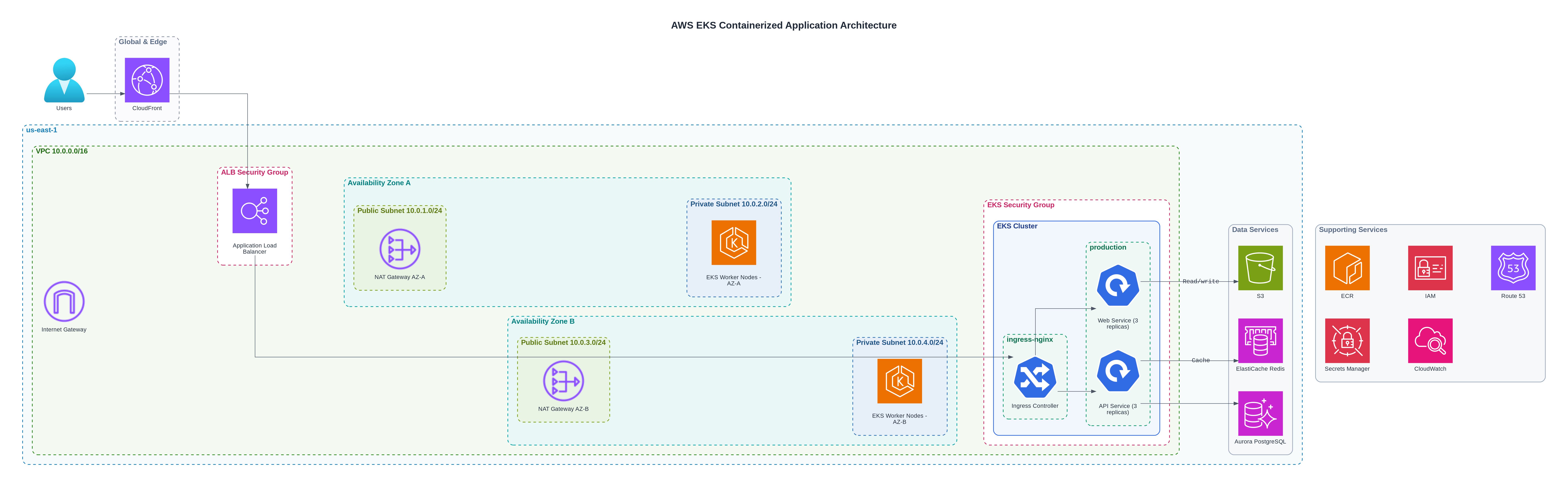Select the 'NAT Gateway AZ-A' caption
Screen dimensions: 1568x487
[x=400, y=278]
